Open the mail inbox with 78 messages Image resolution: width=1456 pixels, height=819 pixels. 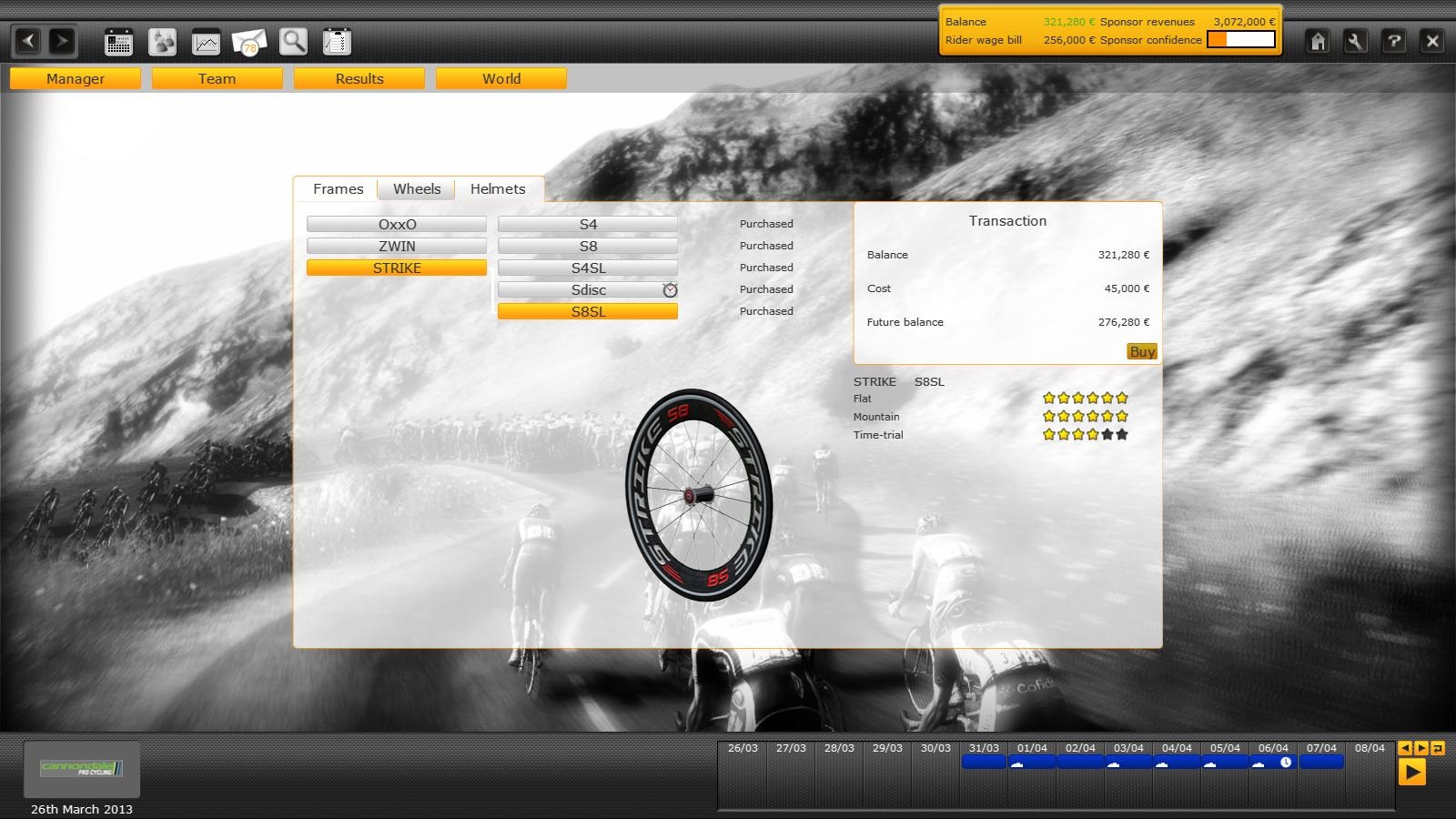(249, 42)
